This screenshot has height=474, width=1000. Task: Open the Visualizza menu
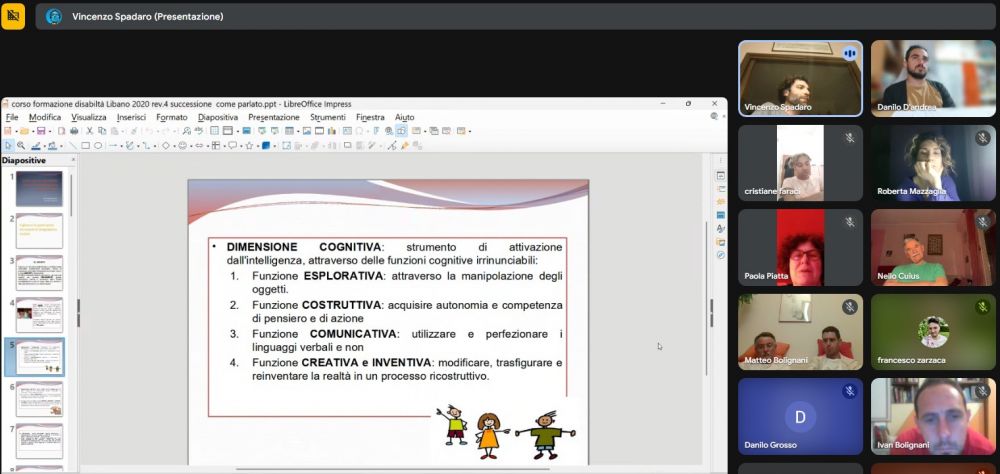pyautogui.click(x=89, y=117)
